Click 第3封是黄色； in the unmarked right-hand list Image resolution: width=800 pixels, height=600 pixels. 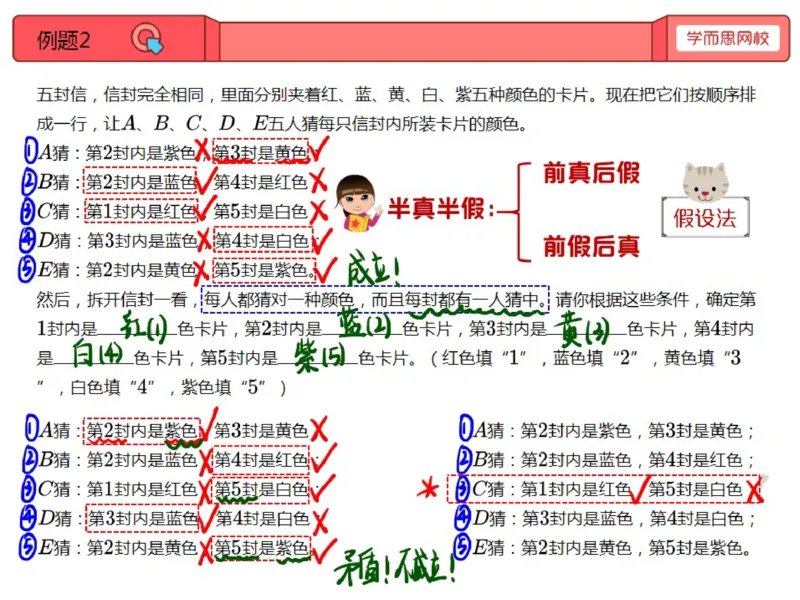tap(702, 431)
